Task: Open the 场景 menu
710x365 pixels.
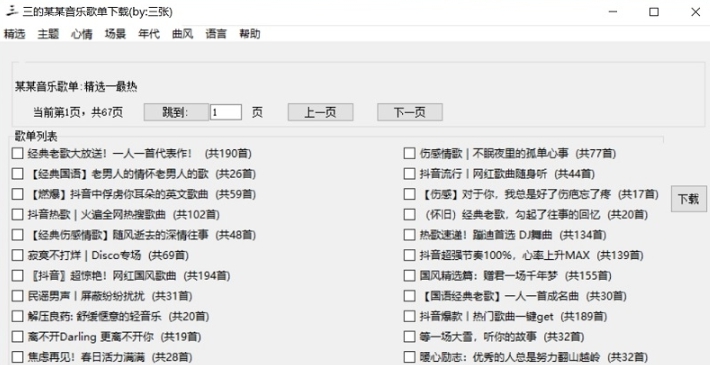Action: tap(115, 34)
